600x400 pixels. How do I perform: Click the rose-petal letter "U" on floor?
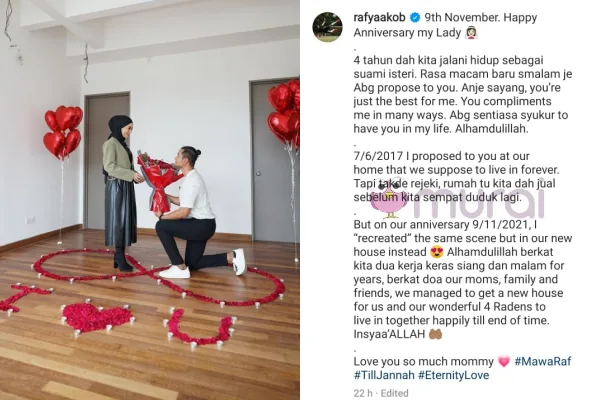[200, 327]
